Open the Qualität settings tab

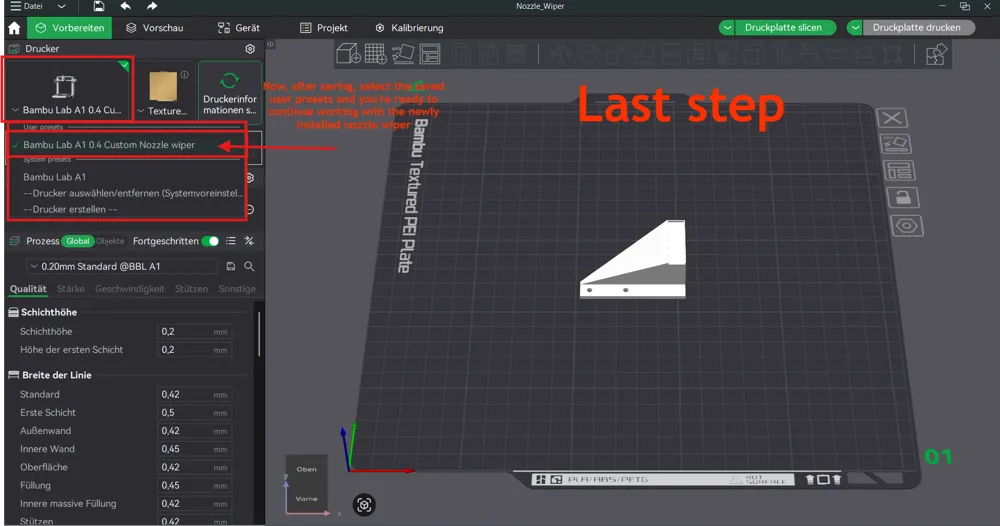[x=28, y=289]
